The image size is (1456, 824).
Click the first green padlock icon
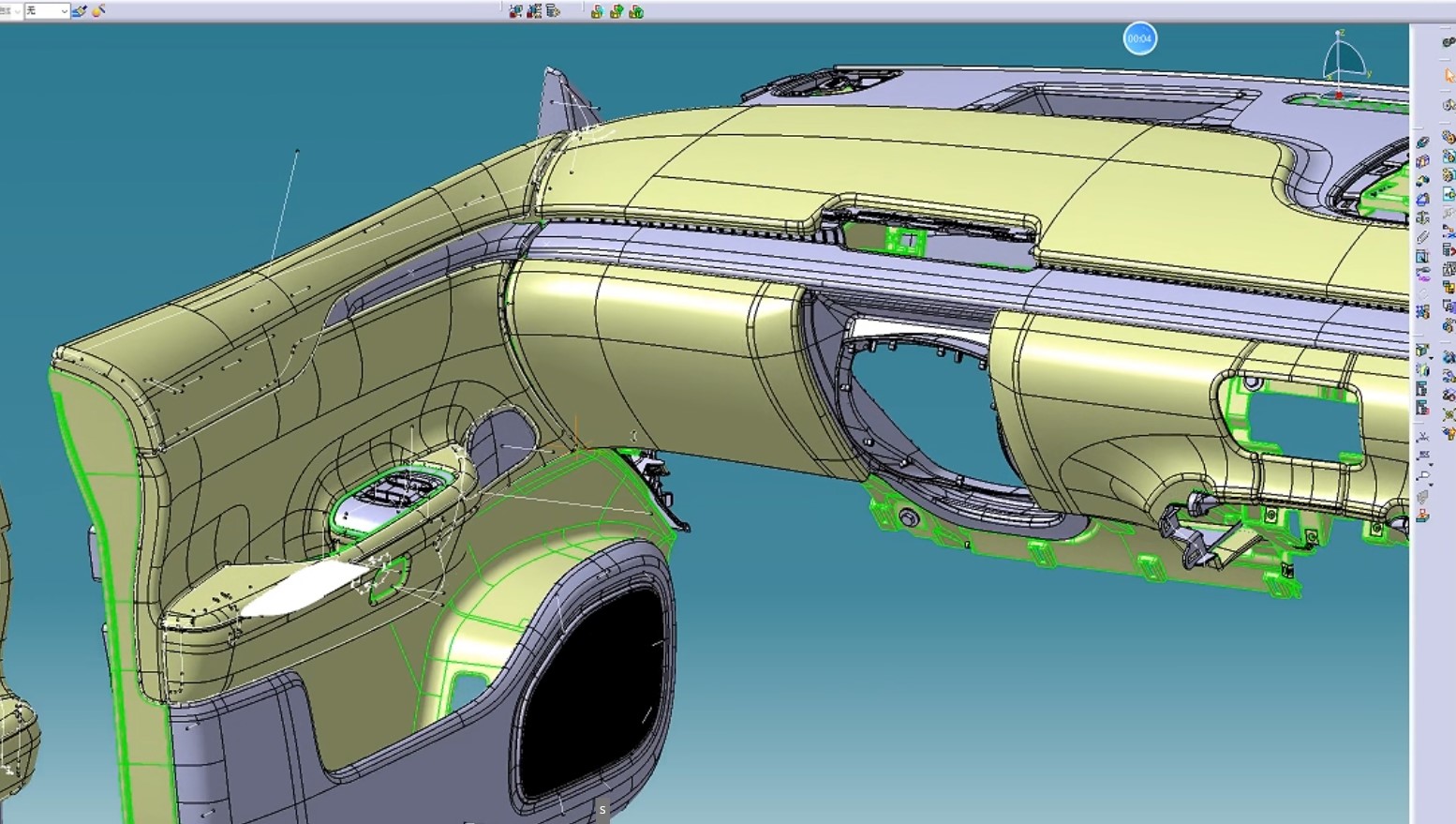597,11
